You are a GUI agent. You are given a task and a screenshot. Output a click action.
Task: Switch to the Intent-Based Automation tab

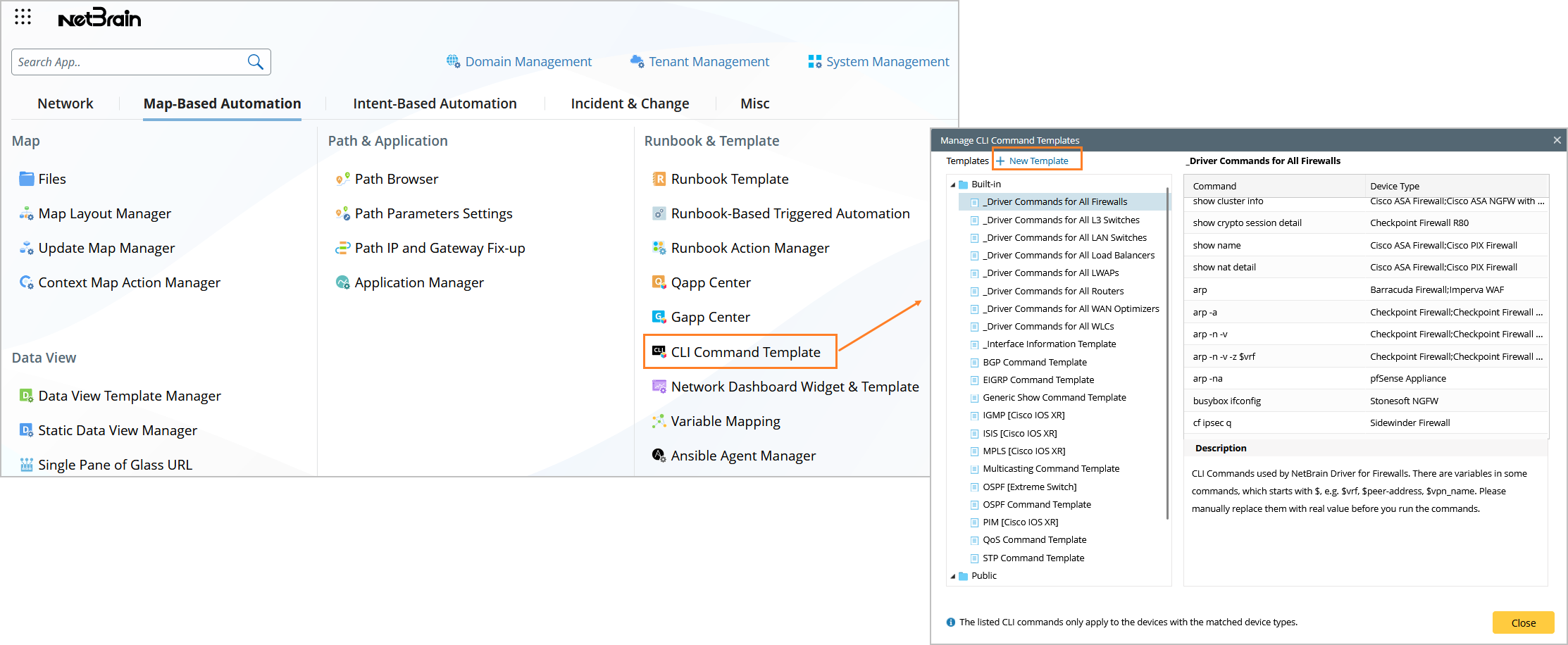[x=435, y=104]
